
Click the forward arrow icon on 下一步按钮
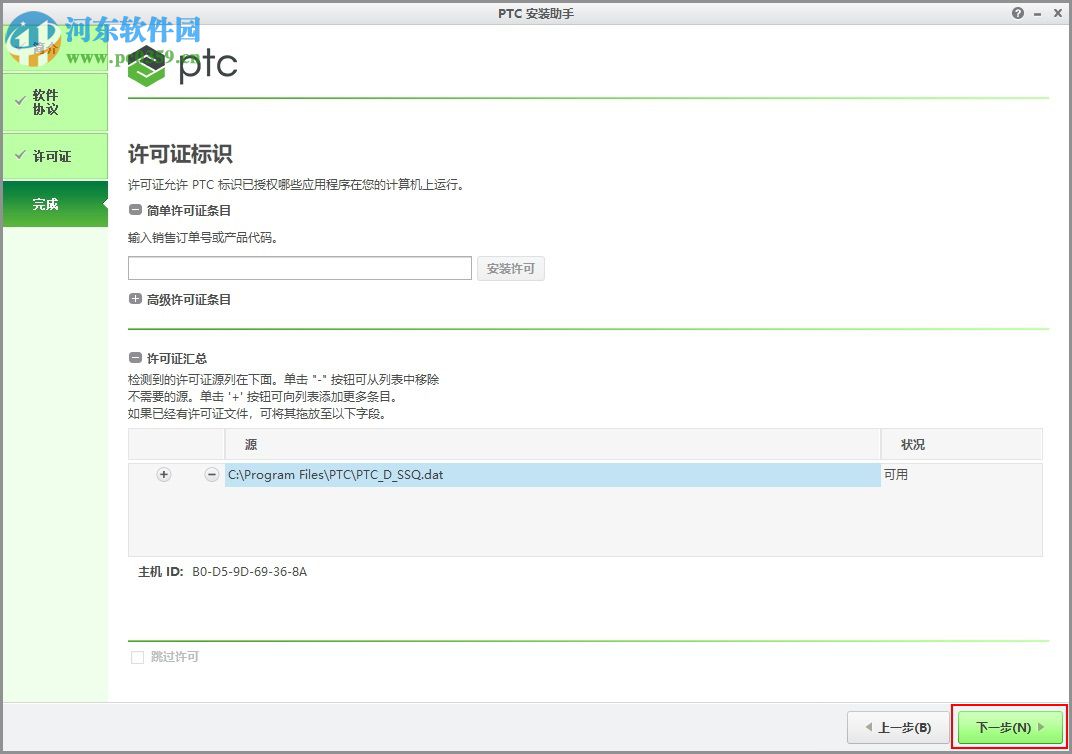pyautogui.click(x=1041, y=727)
